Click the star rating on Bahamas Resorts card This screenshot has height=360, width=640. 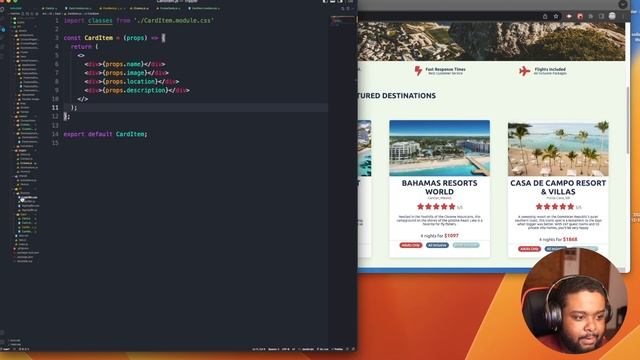coord(436,207)
